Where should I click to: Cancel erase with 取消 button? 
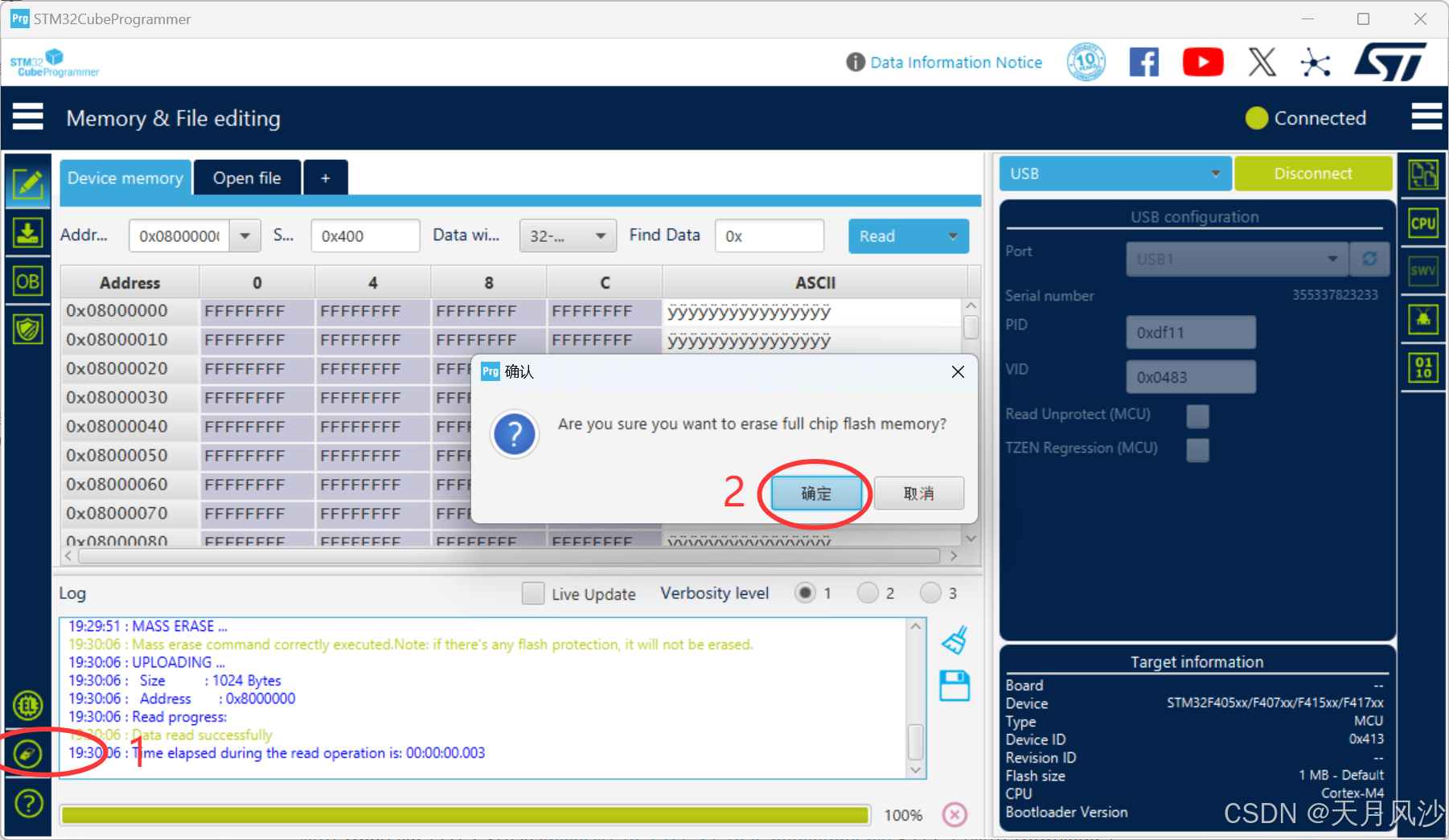tap(918, 493)
